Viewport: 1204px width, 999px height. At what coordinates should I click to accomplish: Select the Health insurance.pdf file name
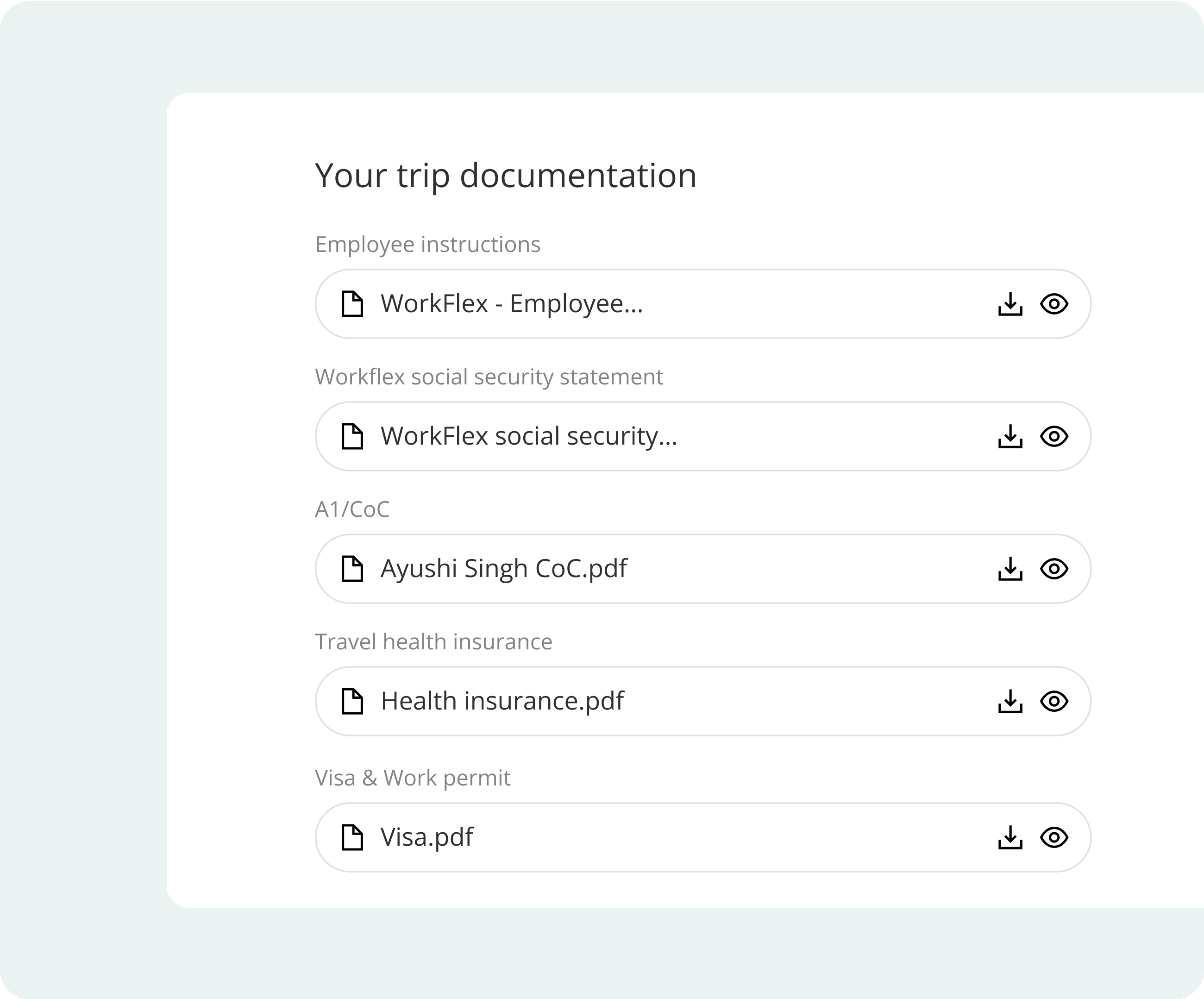tap(503, 701)
